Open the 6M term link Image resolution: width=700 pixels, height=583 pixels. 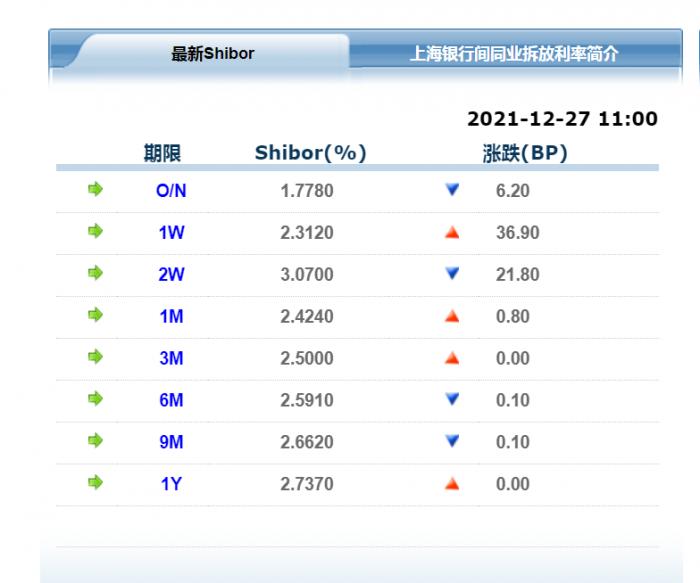pyautogui.click(x=171, y=400)
